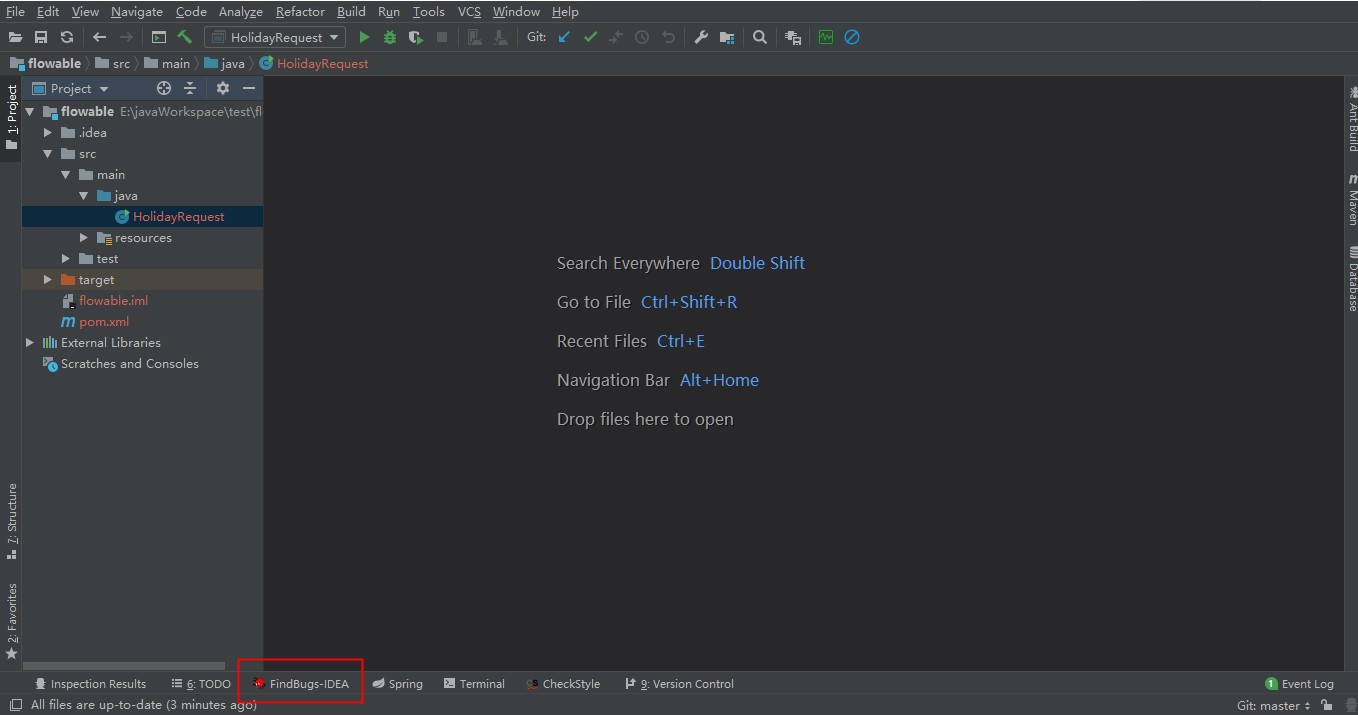This screenshot has width=1358, height=715.
Task: Locate current file with crosshair icon
Action: (x=164, y=88)
